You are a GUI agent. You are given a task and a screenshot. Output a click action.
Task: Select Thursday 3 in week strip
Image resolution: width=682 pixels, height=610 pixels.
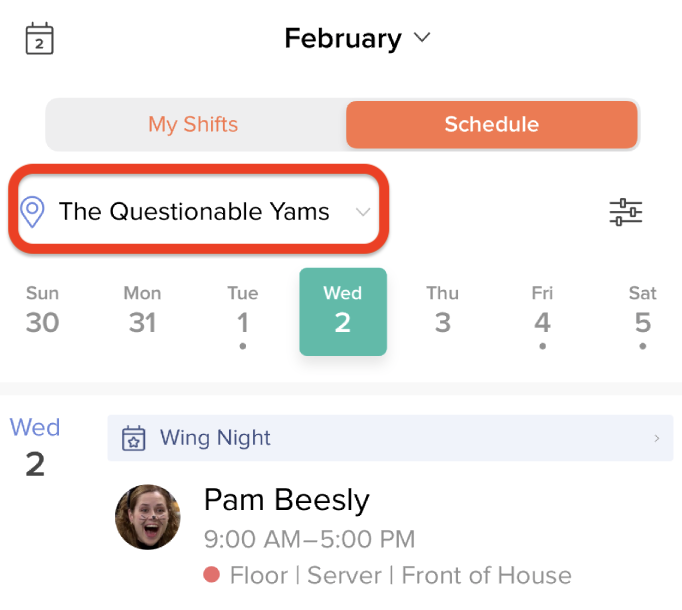[443, 310]
